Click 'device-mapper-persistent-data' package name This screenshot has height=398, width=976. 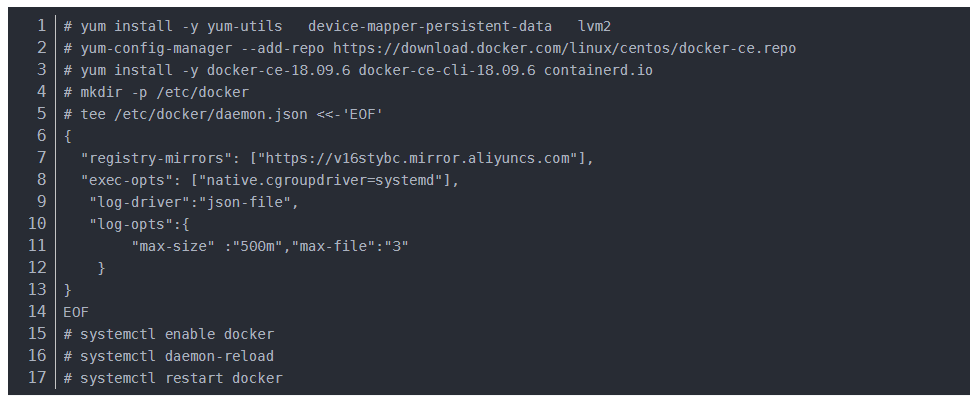[430, 26]
